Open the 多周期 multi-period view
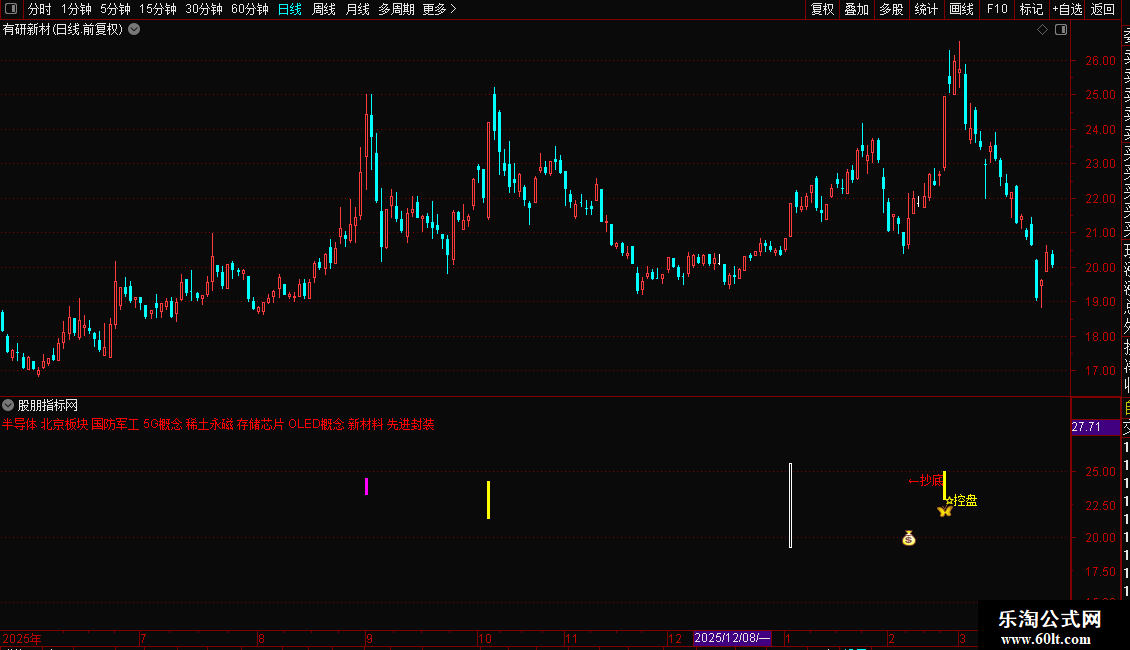 click(x=396, y=9)
